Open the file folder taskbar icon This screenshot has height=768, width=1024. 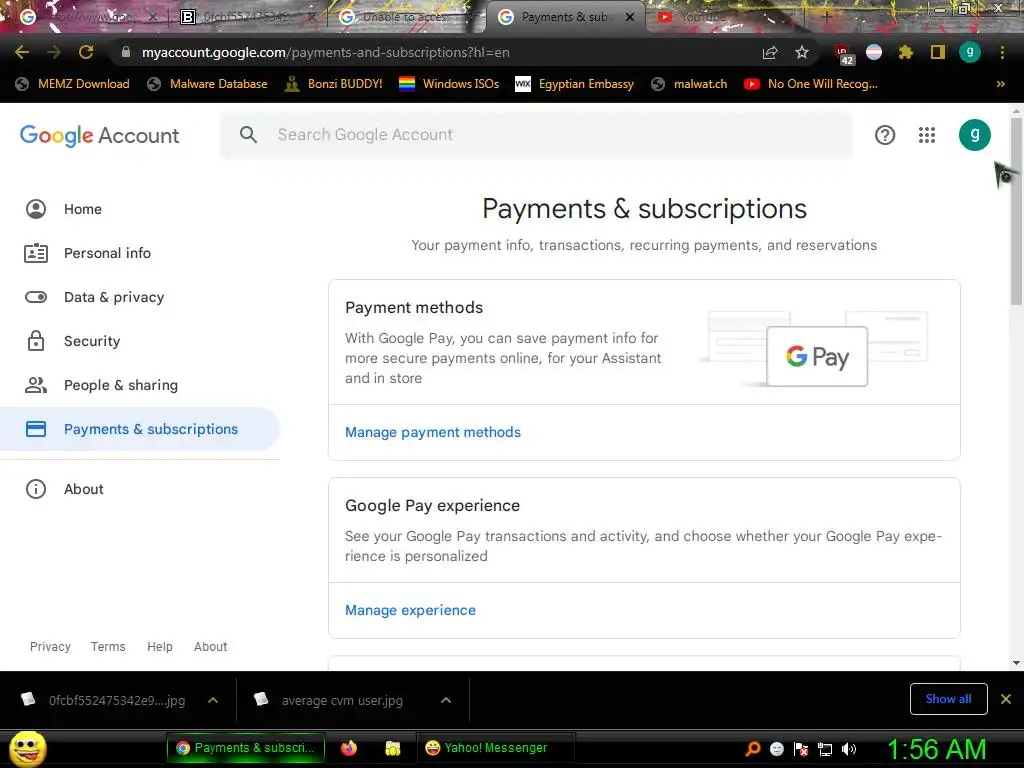pyautogui.click(x=392, y=748)
